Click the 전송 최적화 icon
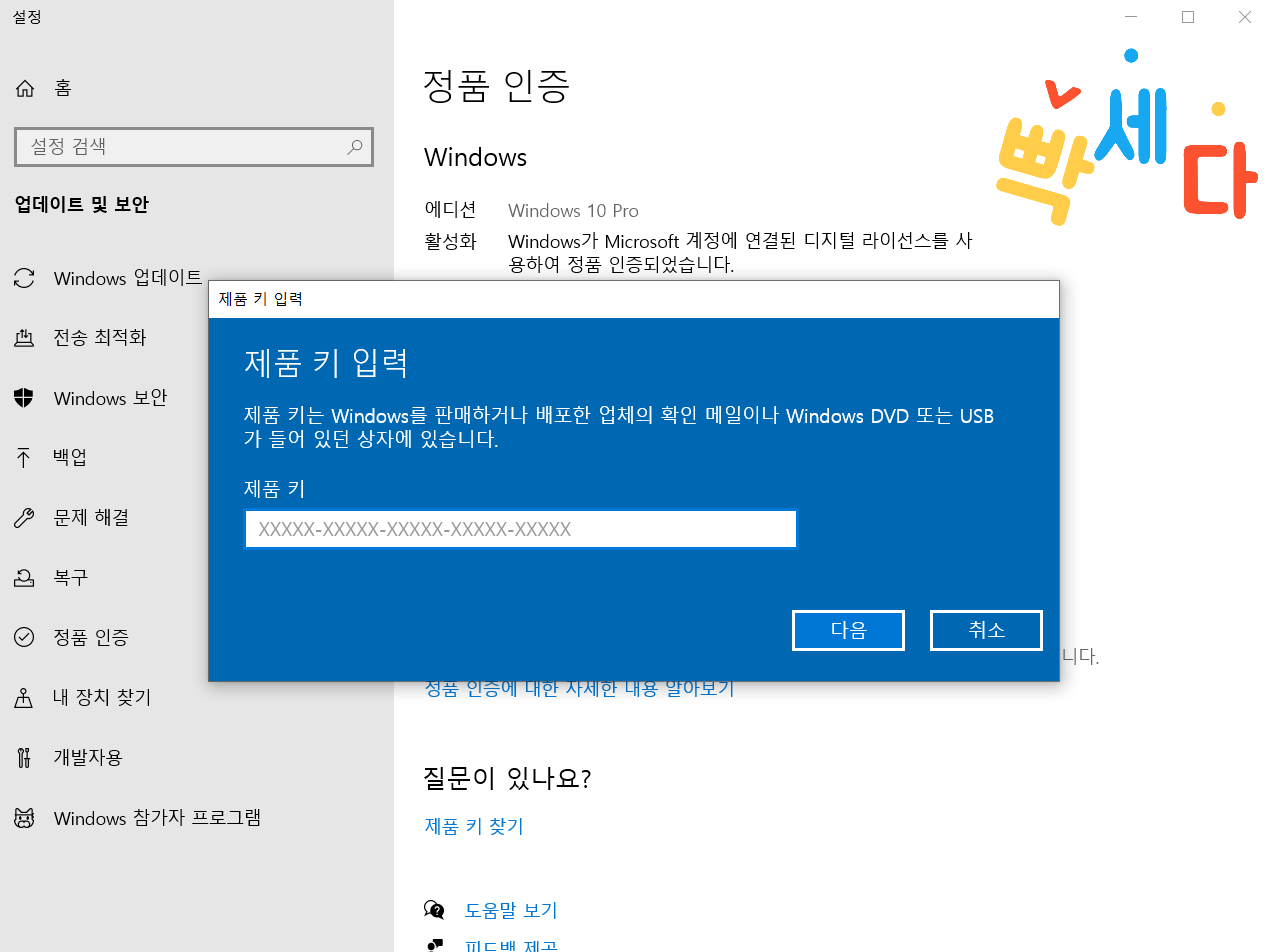 pos(24,338)
